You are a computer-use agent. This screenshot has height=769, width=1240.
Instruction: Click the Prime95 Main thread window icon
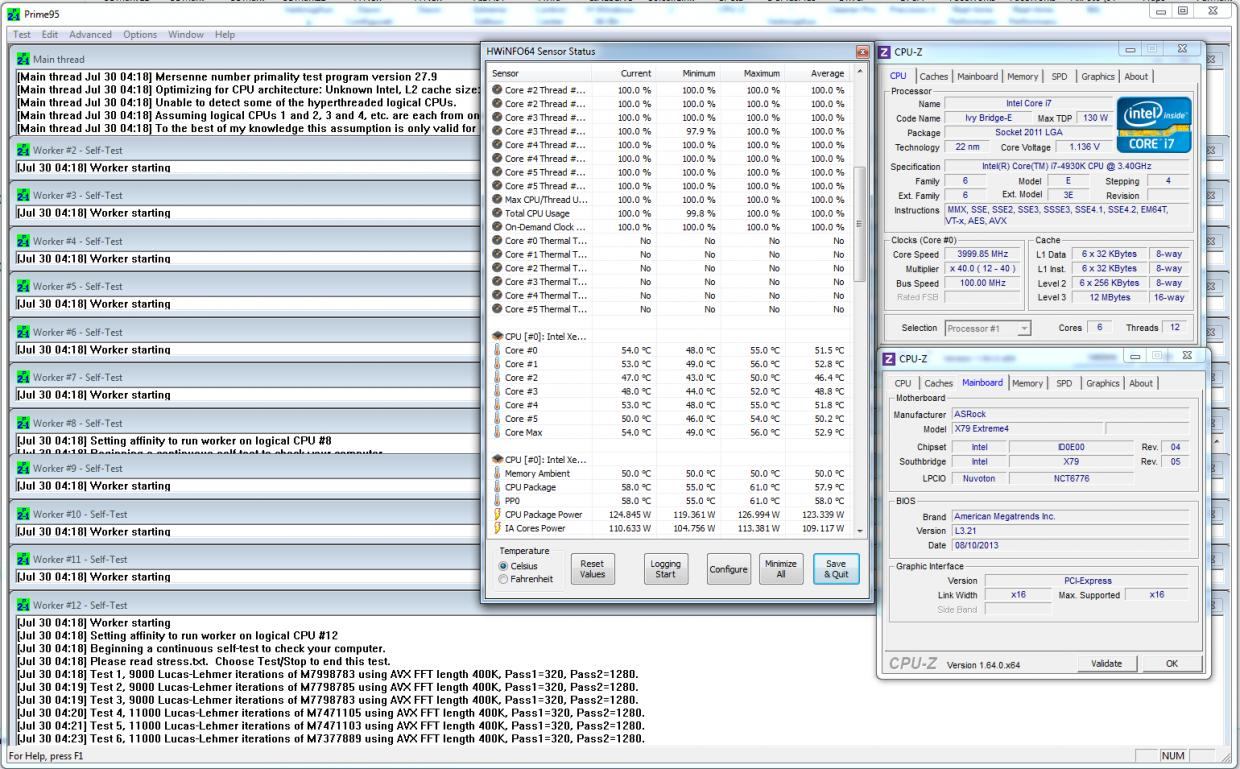pos(23,59)
